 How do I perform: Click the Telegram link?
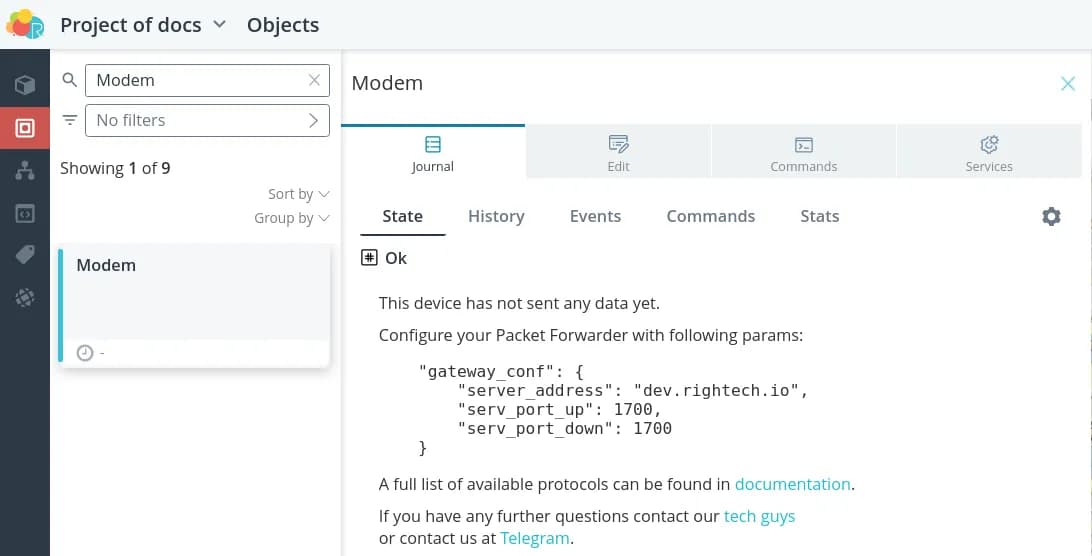[535, 538]
